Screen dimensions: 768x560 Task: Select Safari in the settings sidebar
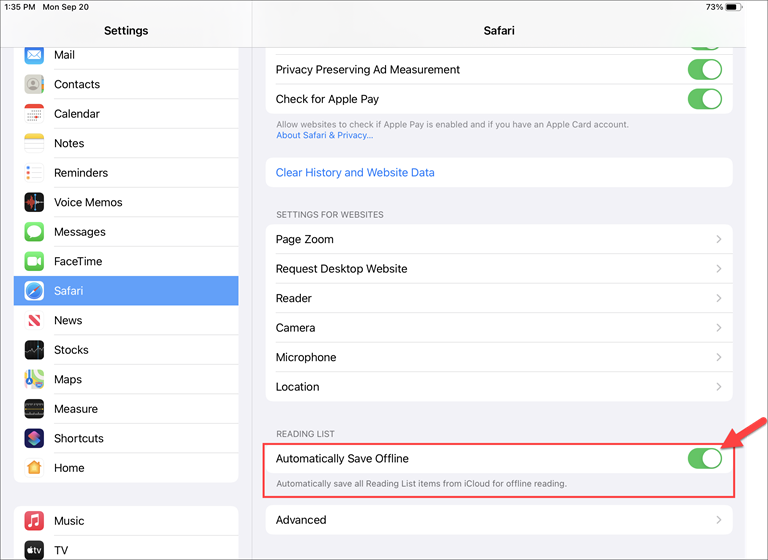(x=126, y=291)
